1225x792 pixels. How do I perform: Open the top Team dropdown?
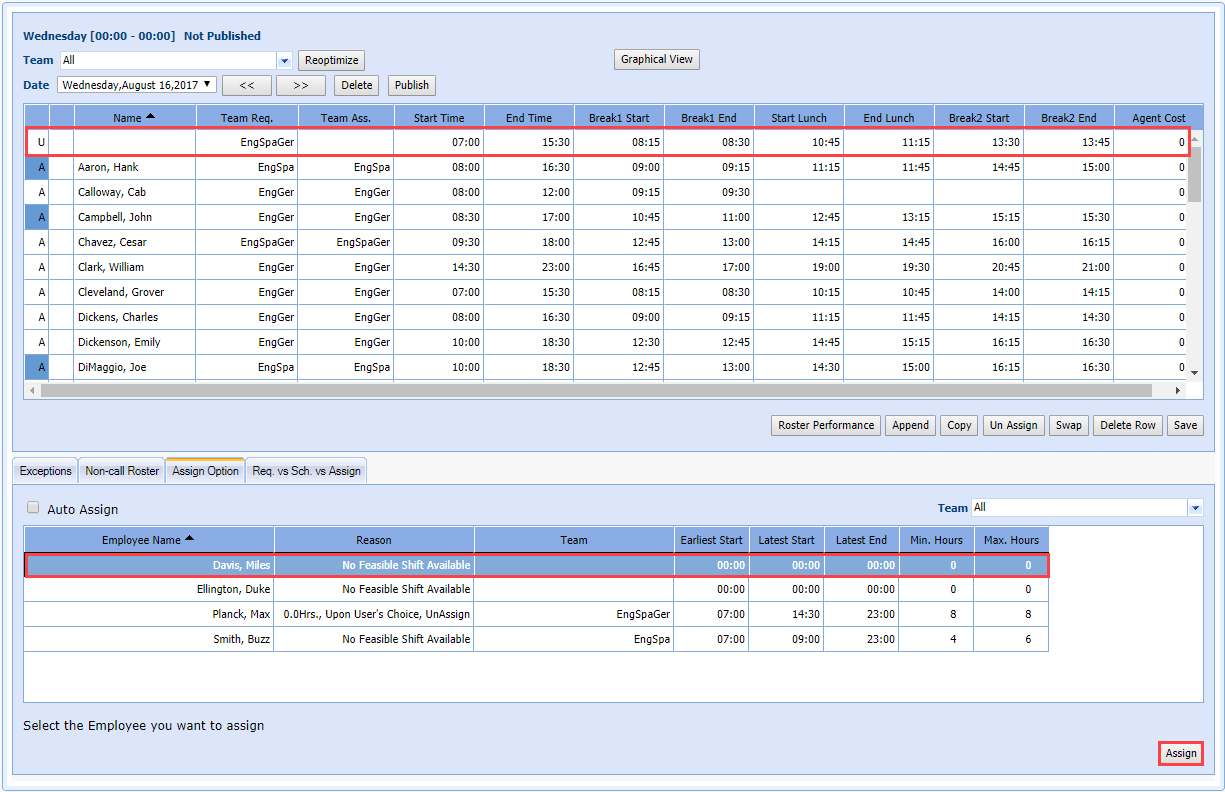(284, 61)
